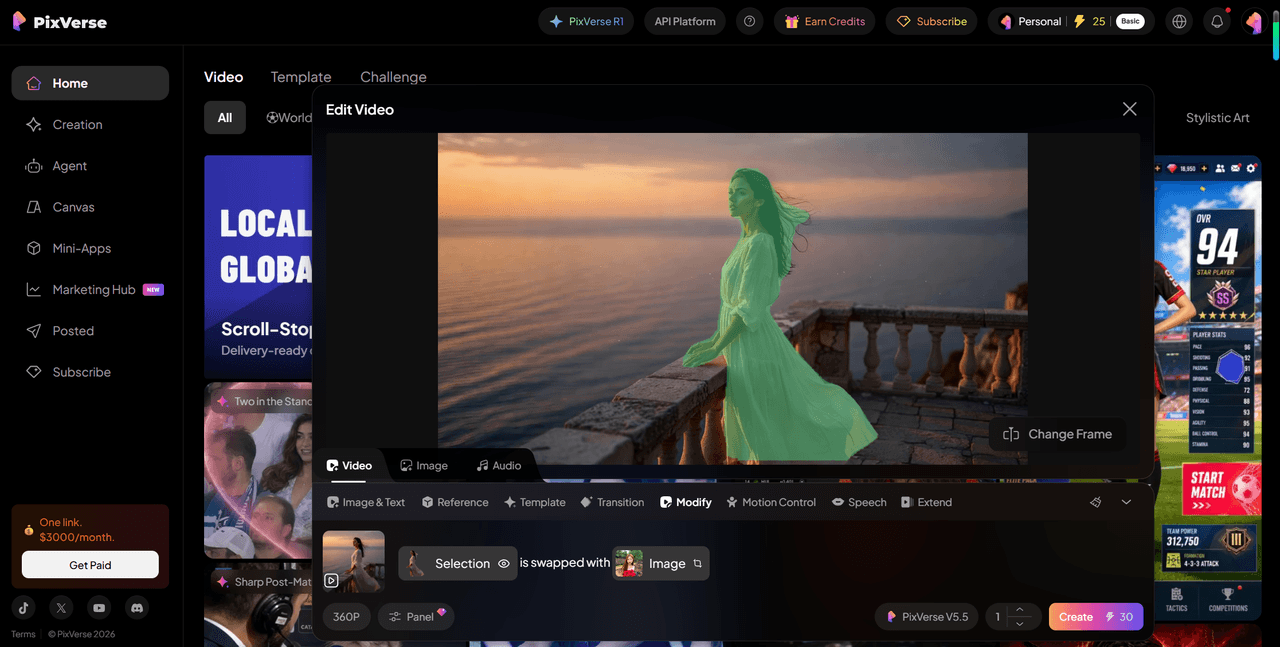Open the 360P resolution selector

pyautogui.click(x=346, y=617)
